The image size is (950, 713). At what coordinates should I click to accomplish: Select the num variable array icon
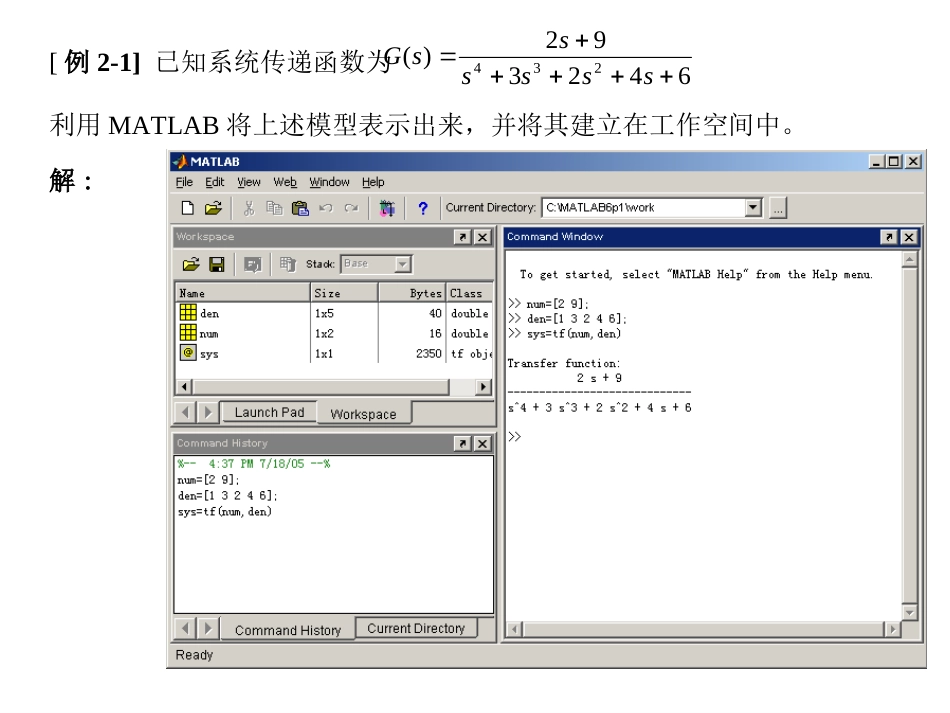click(188, 333)
